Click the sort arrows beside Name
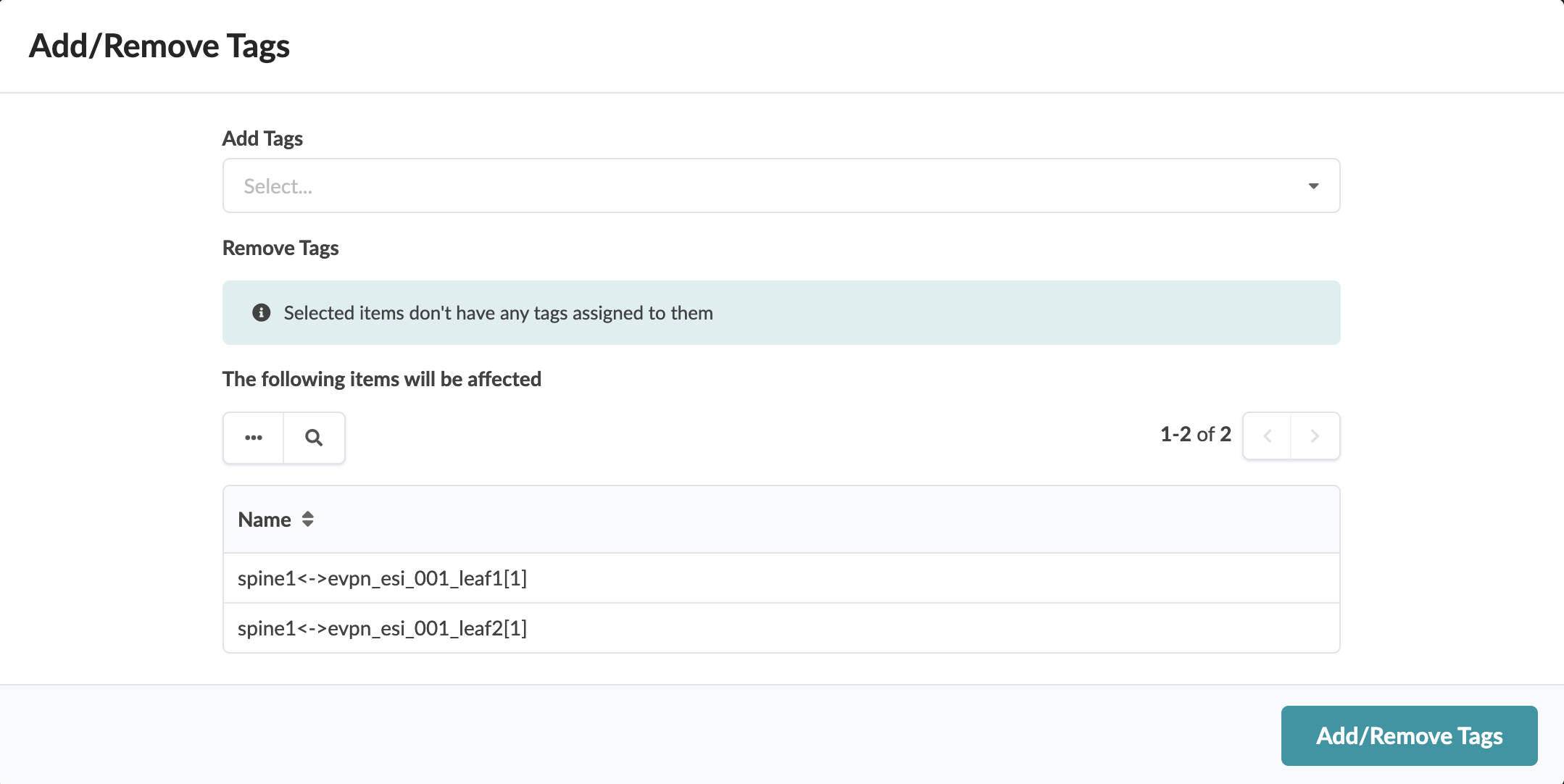 (x=308, y=520)
